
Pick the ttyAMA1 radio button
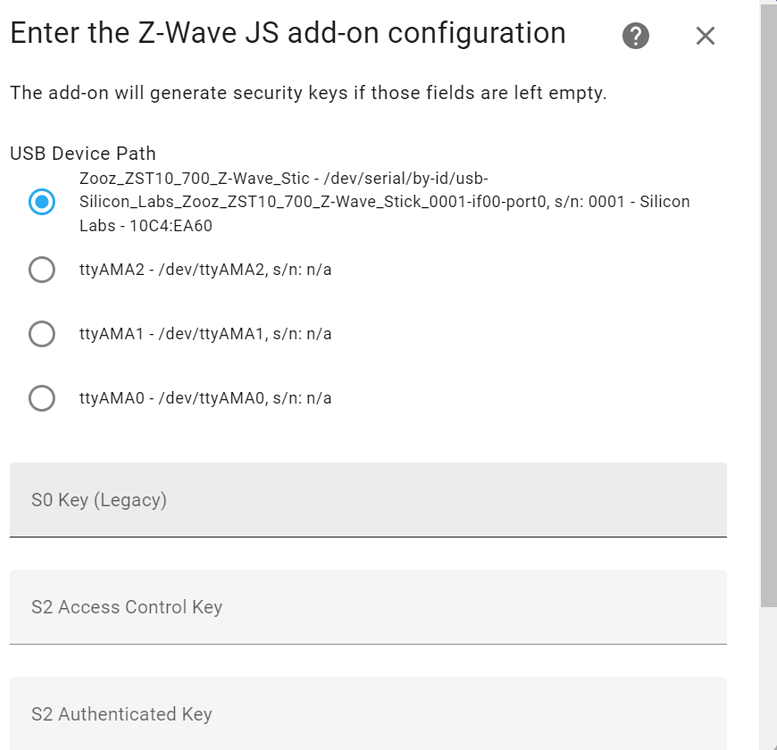[42, 334]
